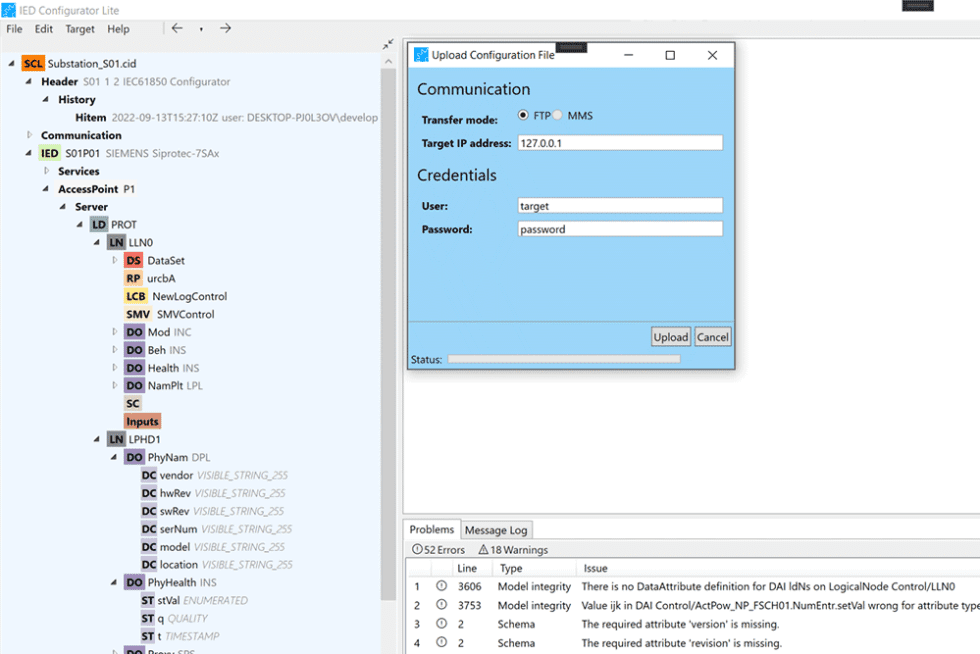The height and width of the screenshot is (654, 980).
Task: Click the Upload button in the dialog
Action: coord(670,337)
